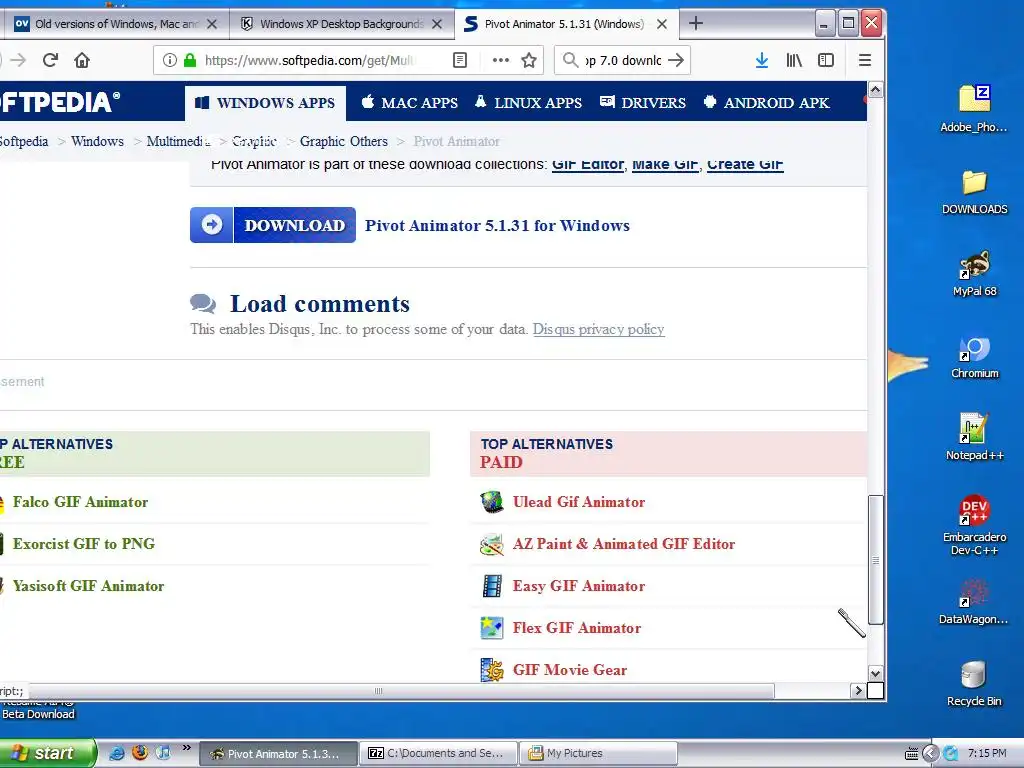Screen dimensions: 1024x768
Task: Bookmark this page with the star
Action: click(529, 60)
